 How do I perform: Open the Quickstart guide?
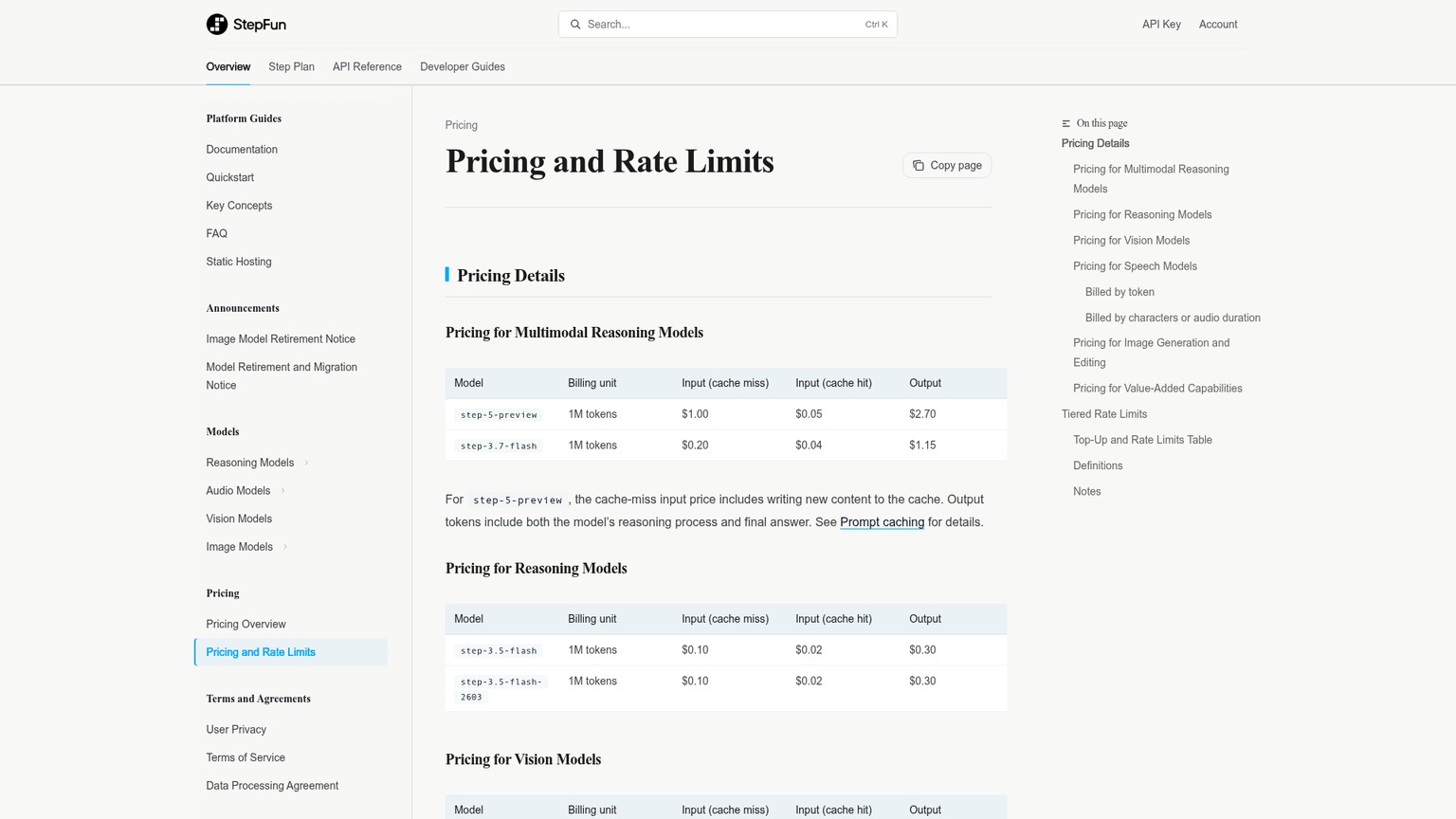click(x=230, y=178)
